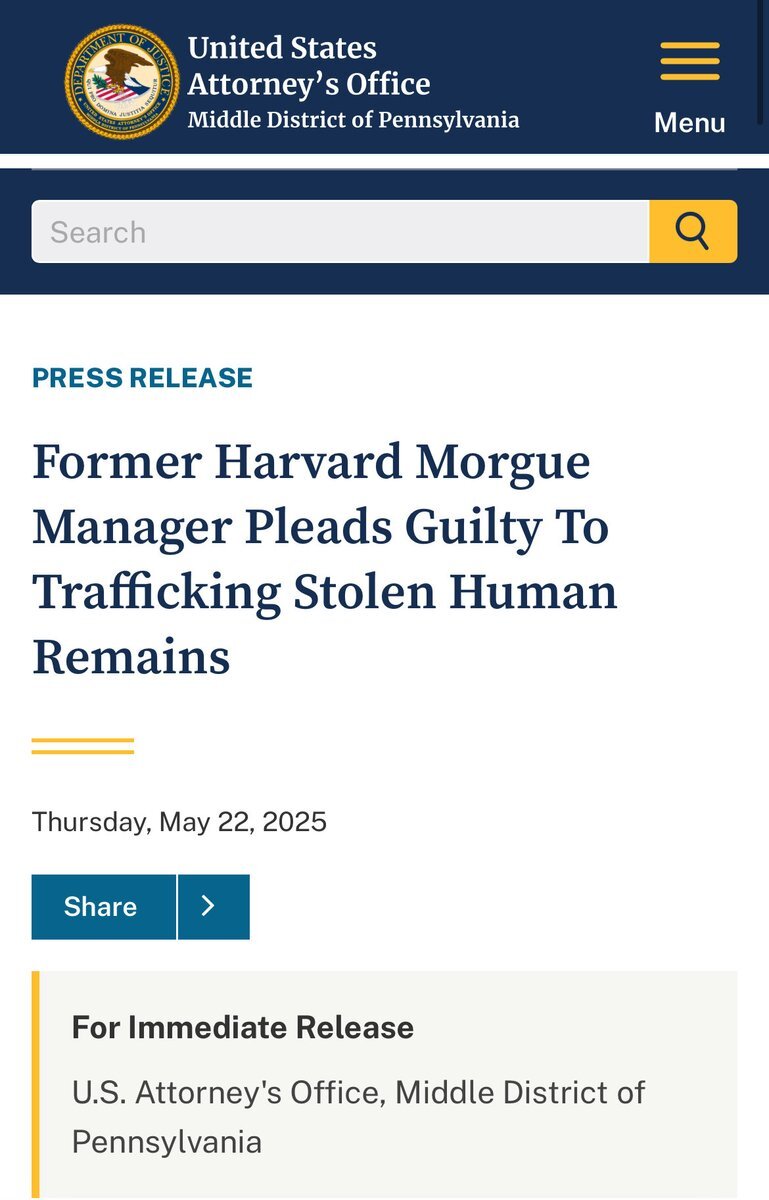Screen dimensions: 769x1200
Task: Open the United States Attorney's Office title link
Action: (308, 66)
